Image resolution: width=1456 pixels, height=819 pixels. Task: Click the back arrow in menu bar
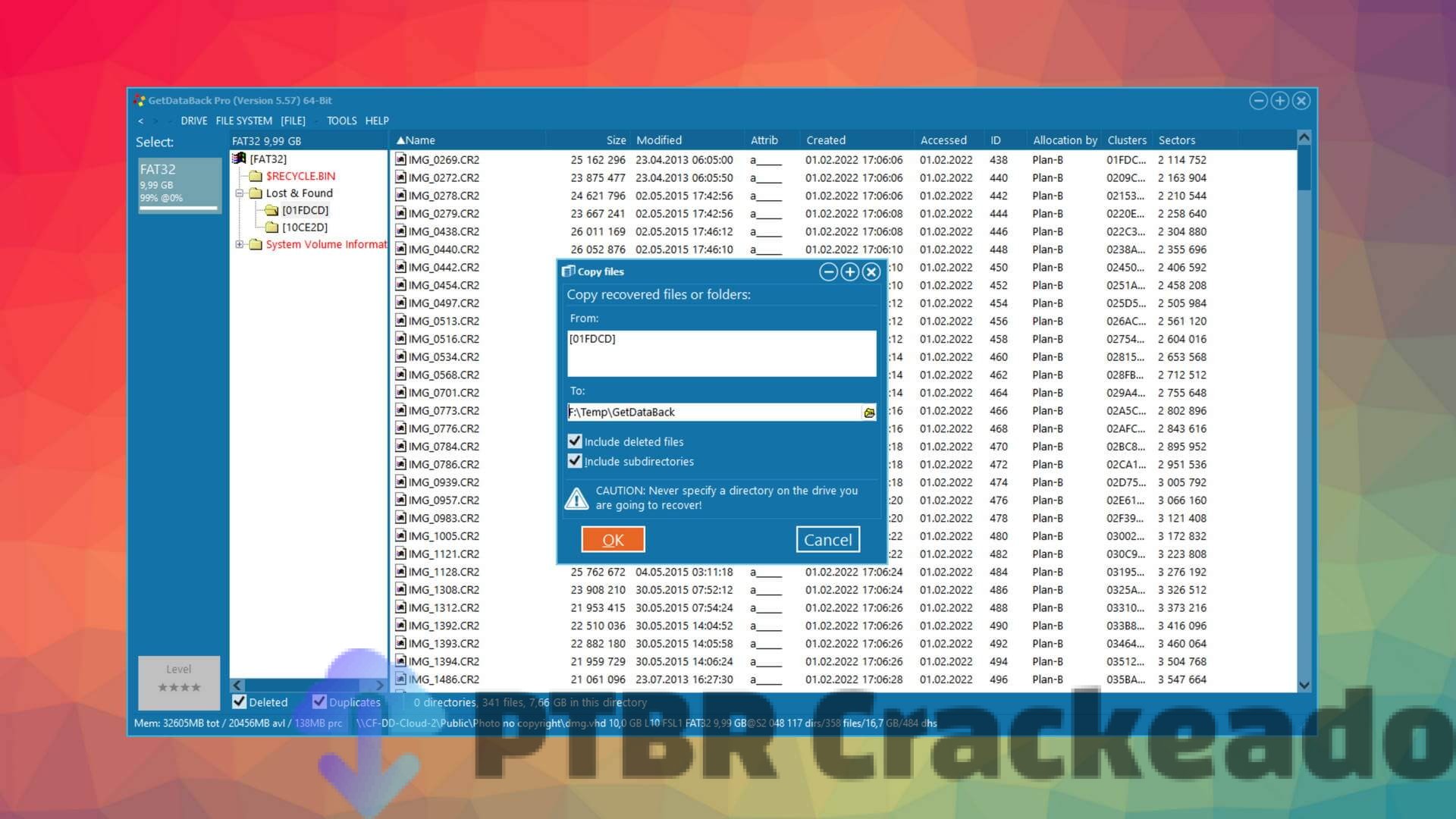140,121
